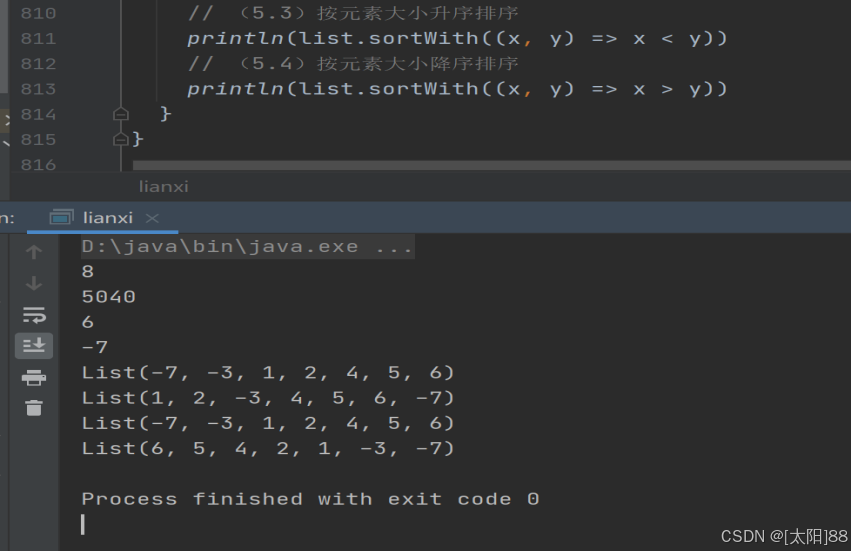Click line number 810 in the gutter
The height and width of the screenshot is (552, 852).
click(x=38, y=13)
